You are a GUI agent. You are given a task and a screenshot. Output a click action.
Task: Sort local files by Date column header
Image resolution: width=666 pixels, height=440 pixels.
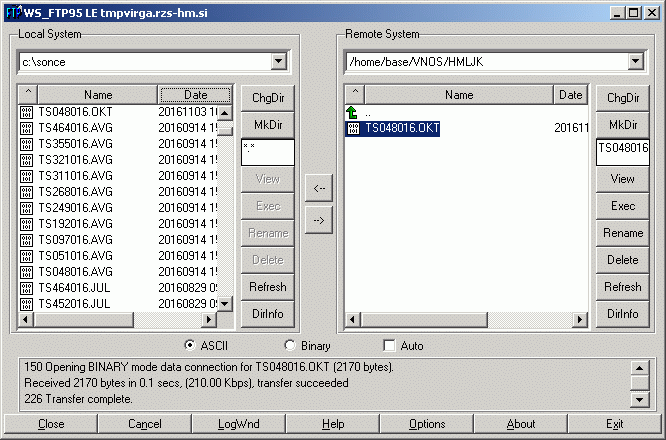(196, 95)
